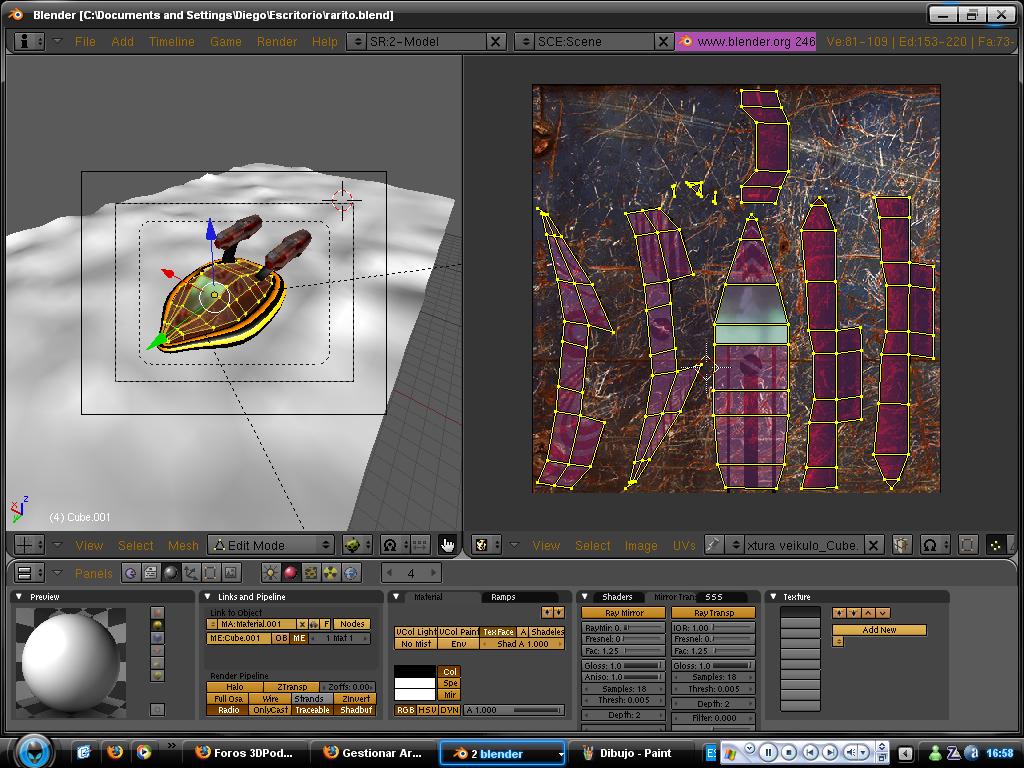Toggle the Ray Mirror button
The width and height of the screenshot is (1024, 768).
coord(624,613)
